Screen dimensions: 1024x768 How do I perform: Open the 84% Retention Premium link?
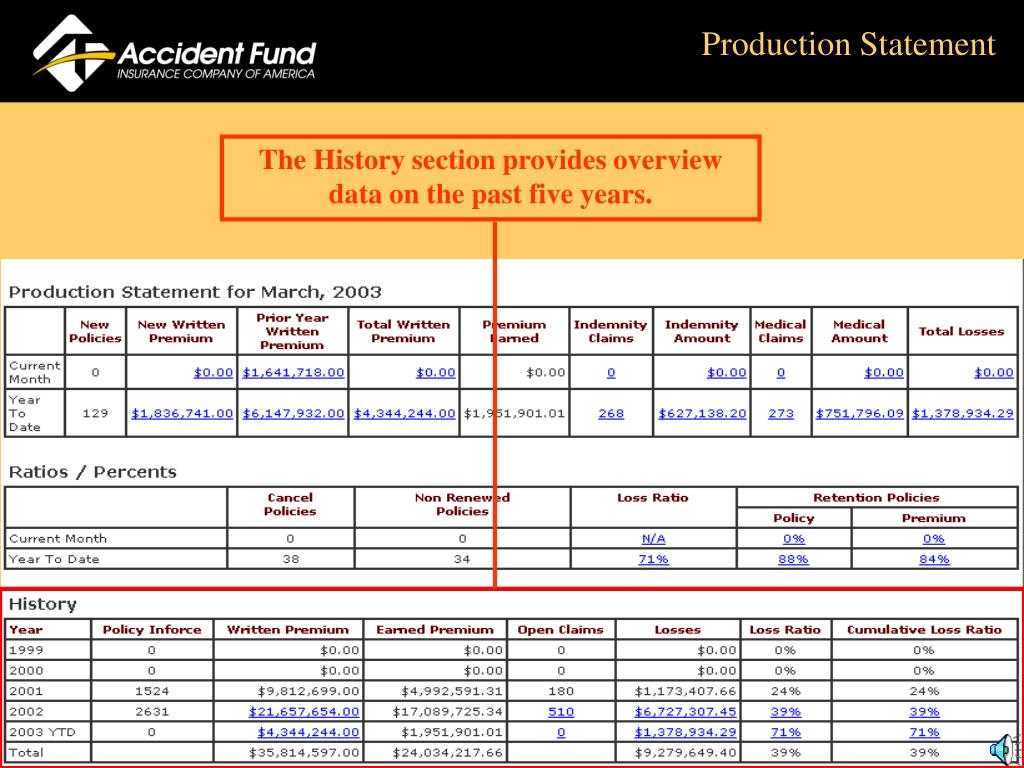934,559
